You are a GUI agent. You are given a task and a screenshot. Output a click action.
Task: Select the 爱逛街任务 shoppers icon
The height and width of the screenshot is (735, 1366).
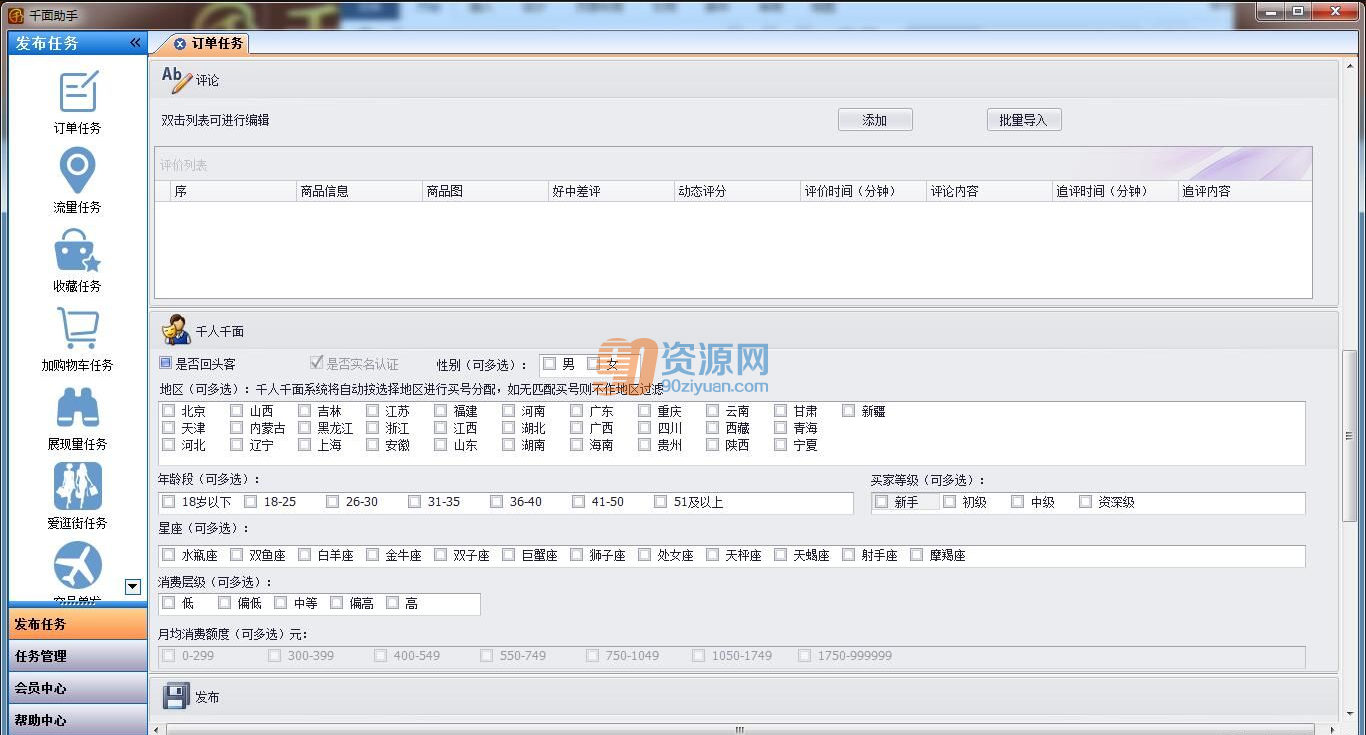click(78, 486)
